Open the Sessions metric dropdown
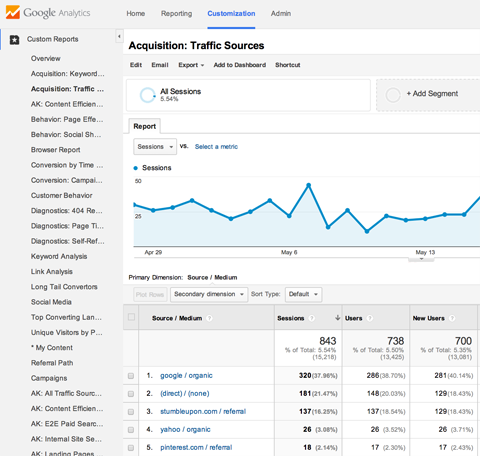Viewport: 480px width, 456px height. 155,147
